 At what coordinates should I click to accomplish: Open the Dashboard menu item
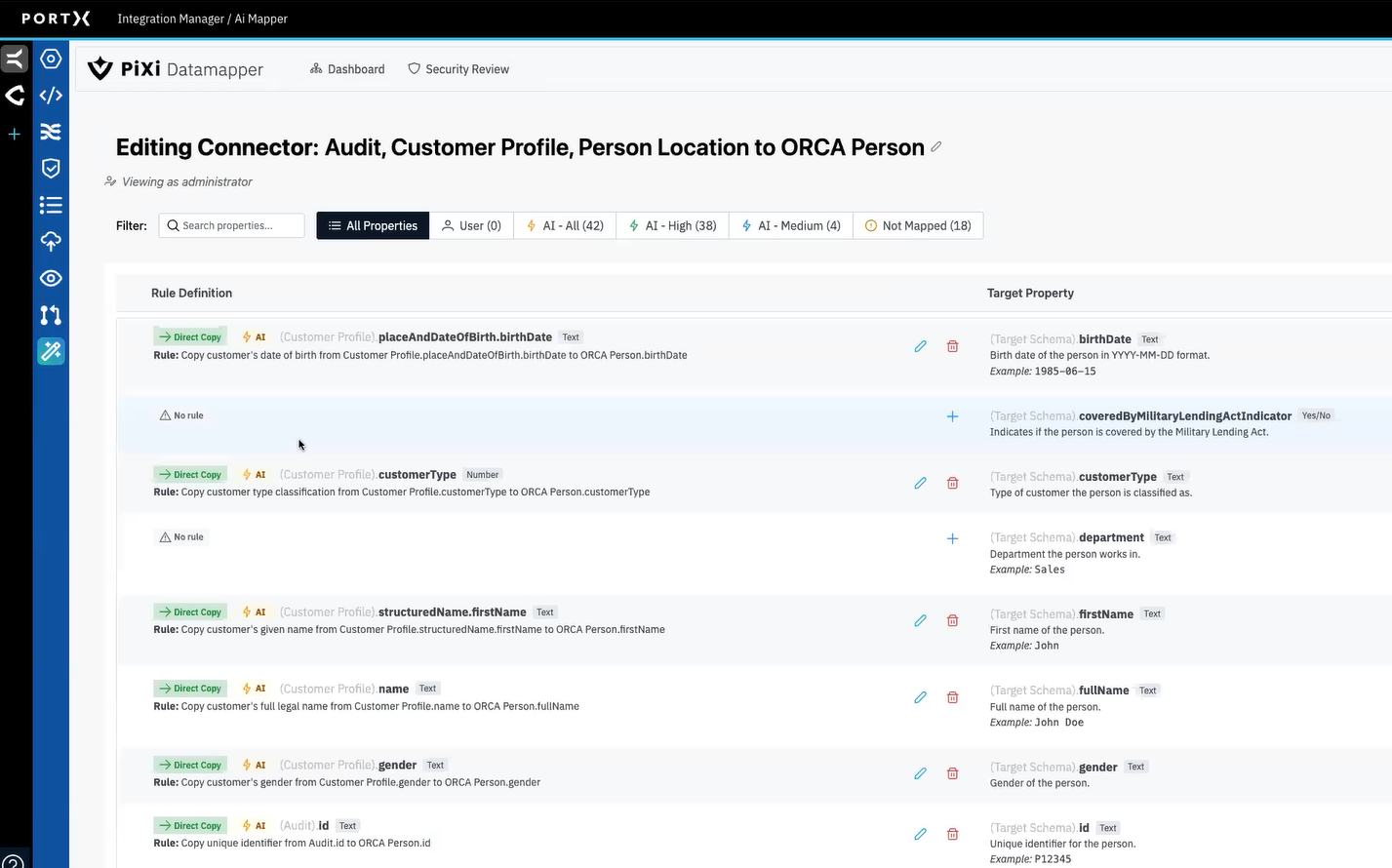point(347,69)
